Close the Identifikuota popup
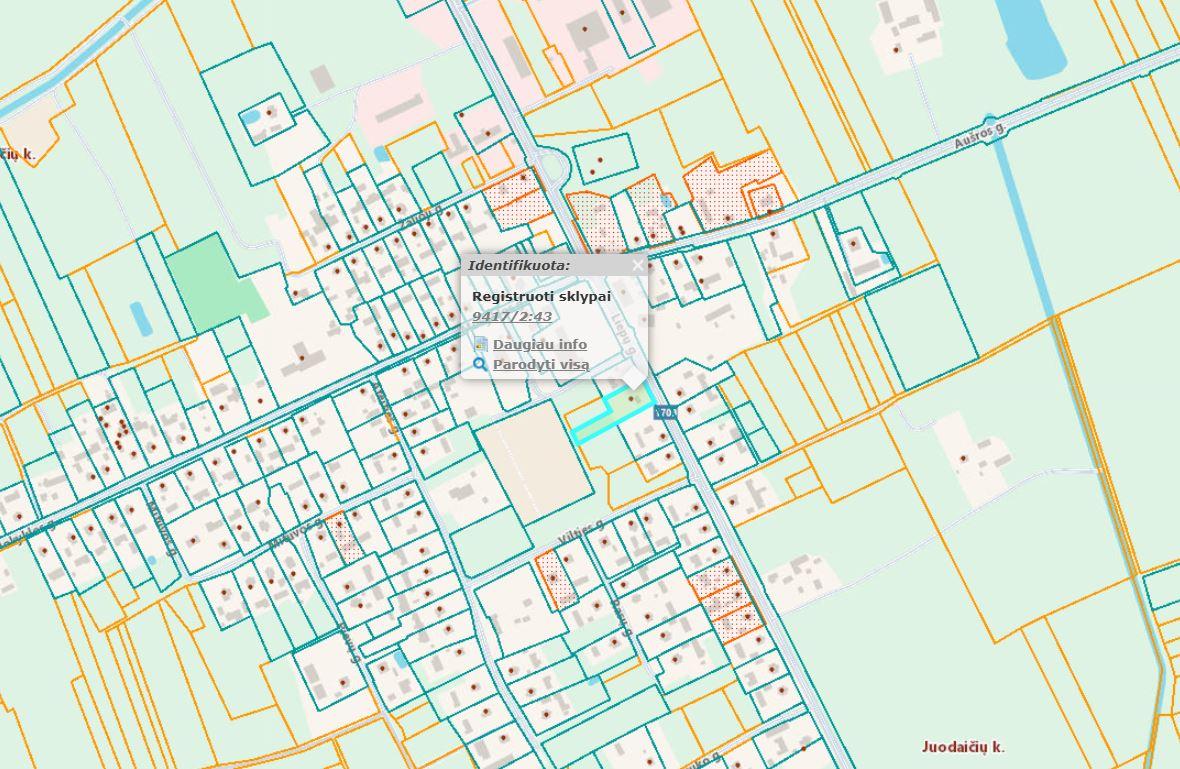 638,265
